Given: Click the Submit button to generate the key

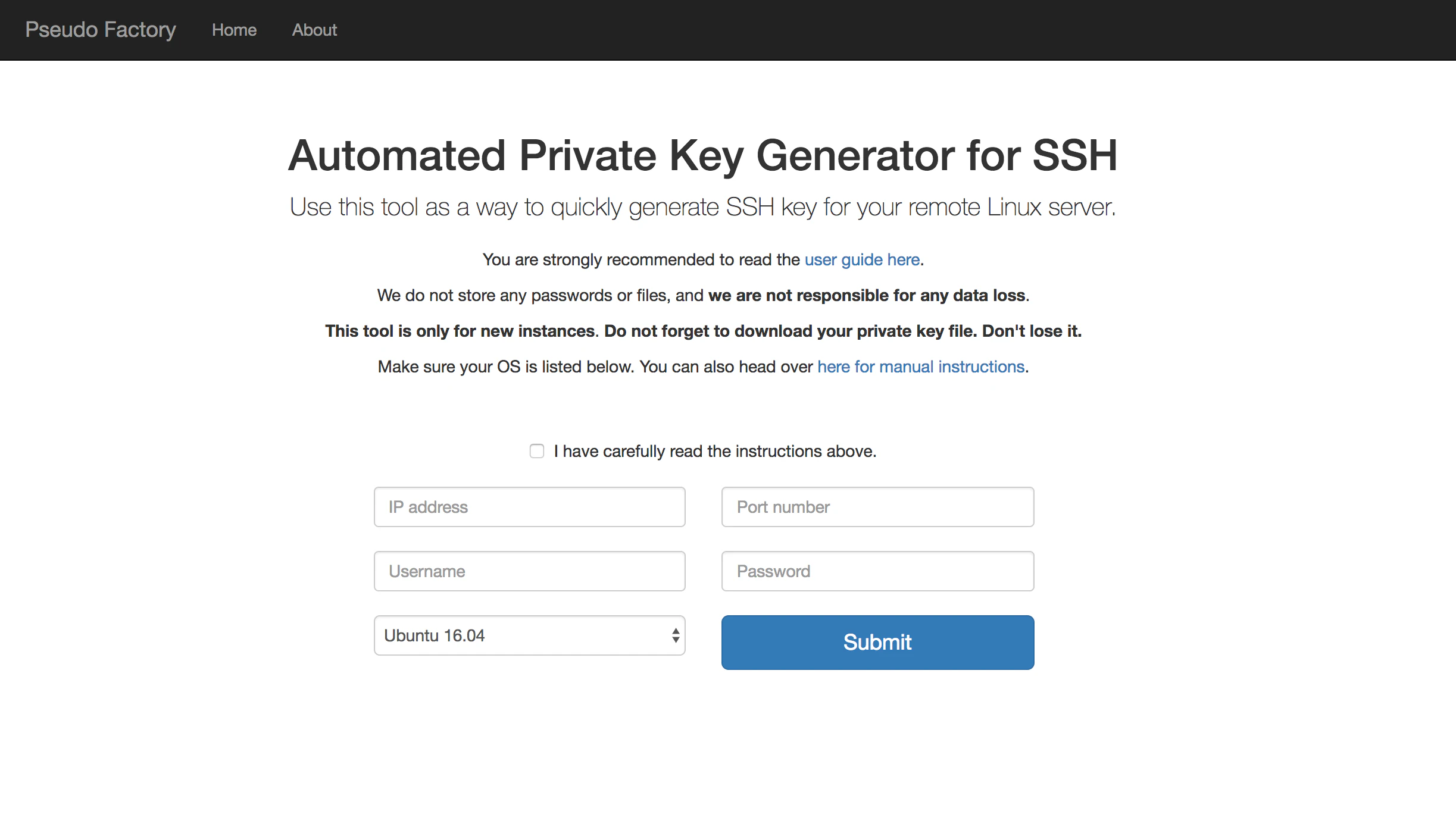Looking at the screenshot, I should (877, 642).
